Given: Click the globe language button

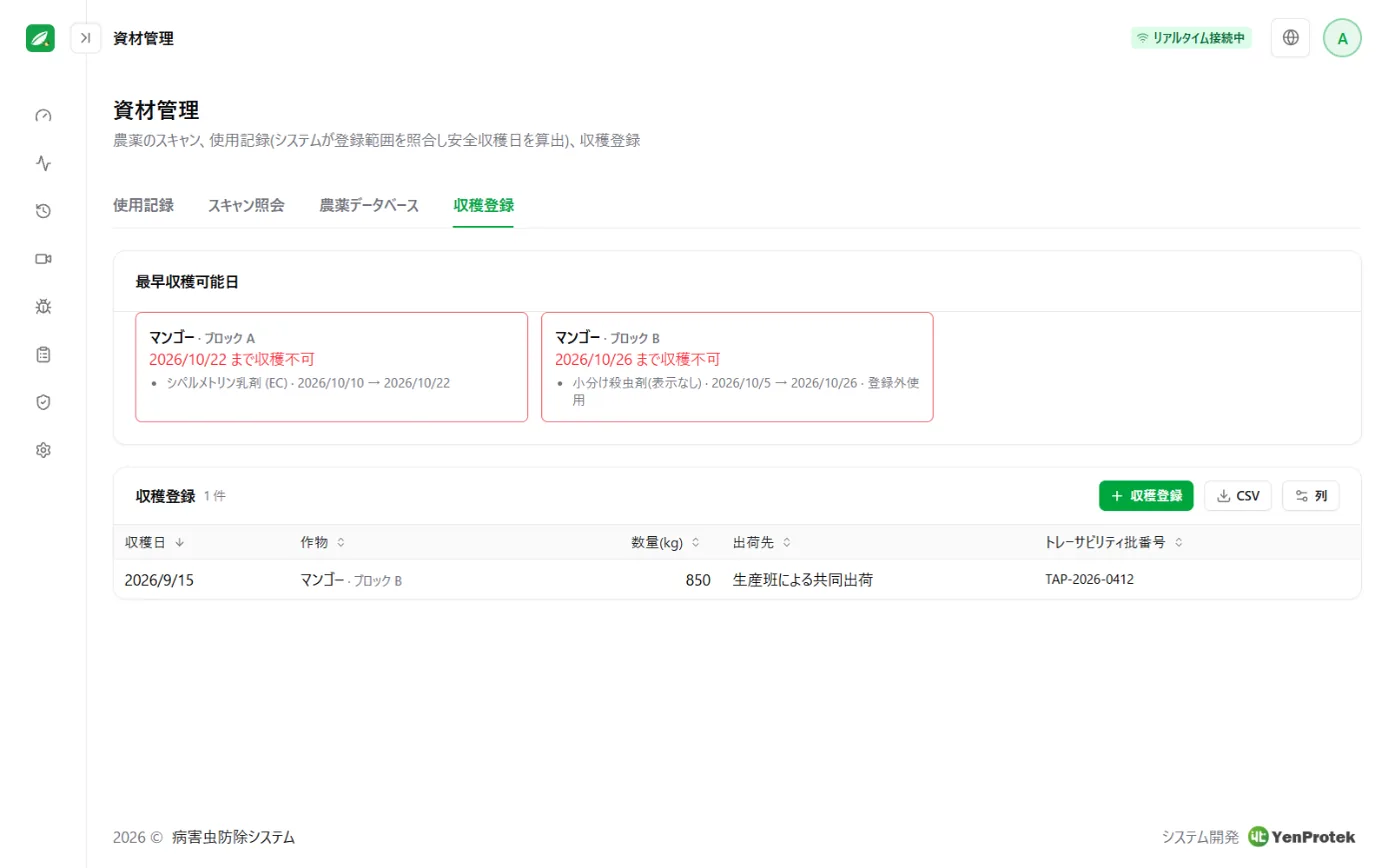Looking at the screenshot, I should pyautogui.click(x=1290, y=38).
